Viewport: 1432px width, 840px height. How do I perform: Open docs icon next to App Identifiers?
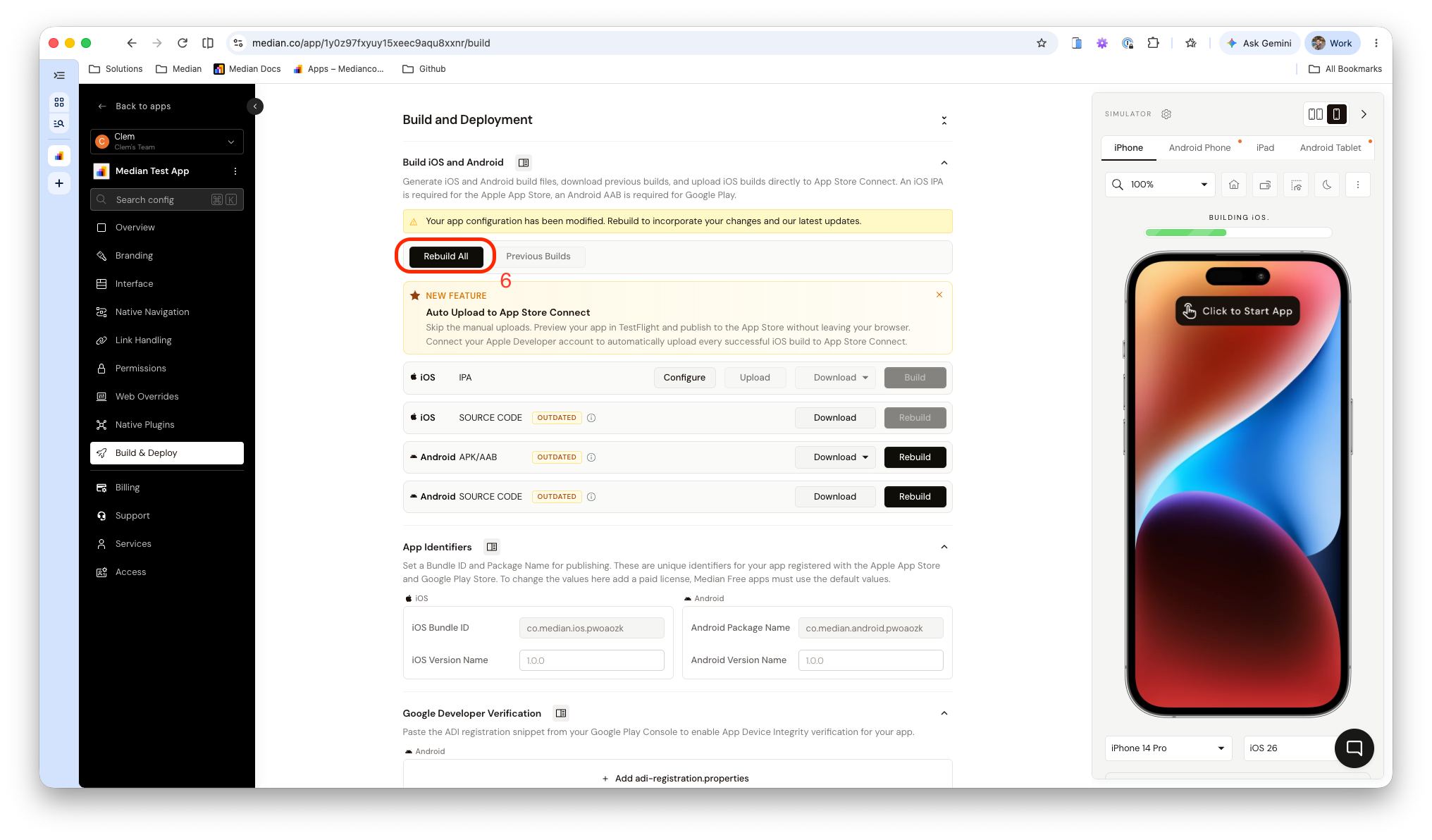(x=492, y=547)
